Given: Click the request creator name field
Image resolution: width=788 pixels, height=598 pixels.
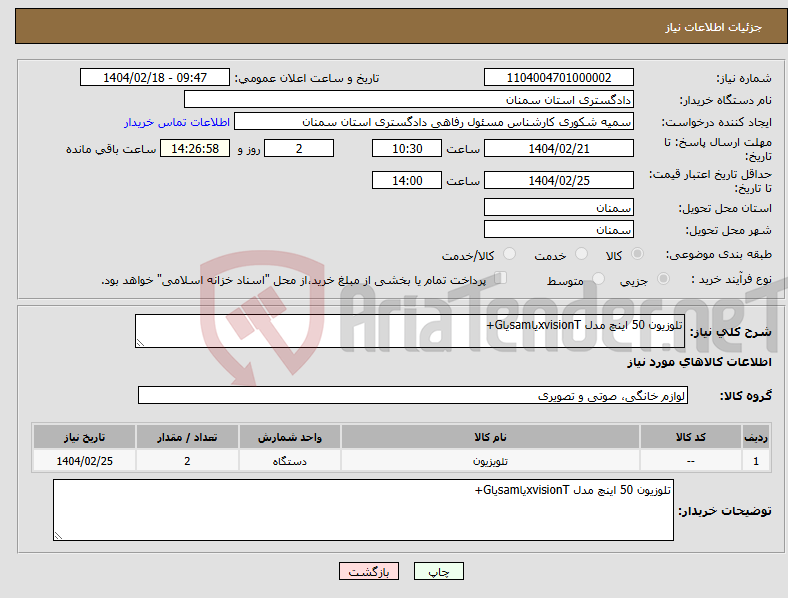Looking at the screenshot, I should click(434, 122).
